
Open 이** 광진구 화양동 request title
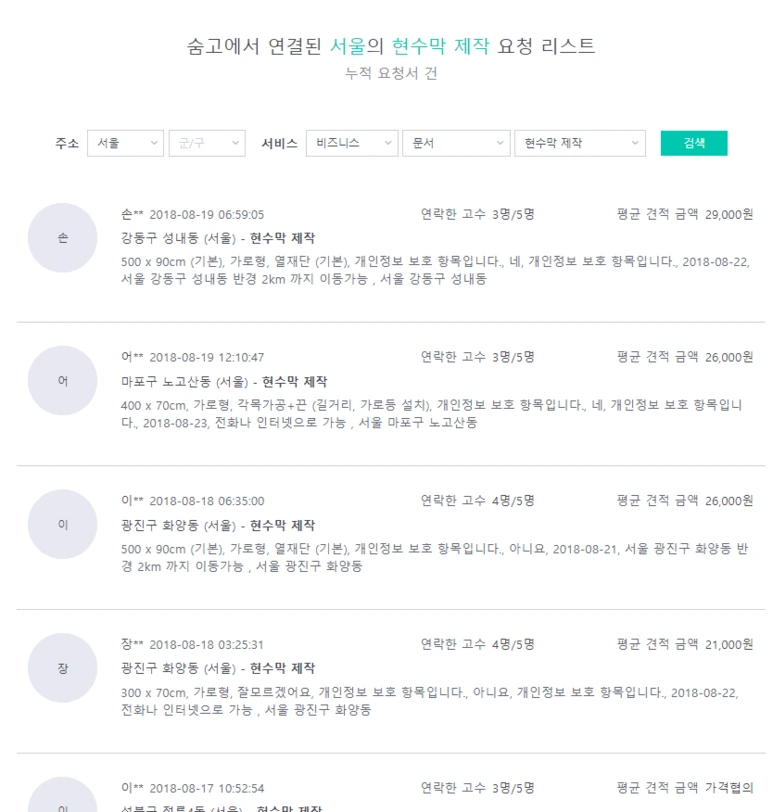pyautogui.click(x=217, y=525)
